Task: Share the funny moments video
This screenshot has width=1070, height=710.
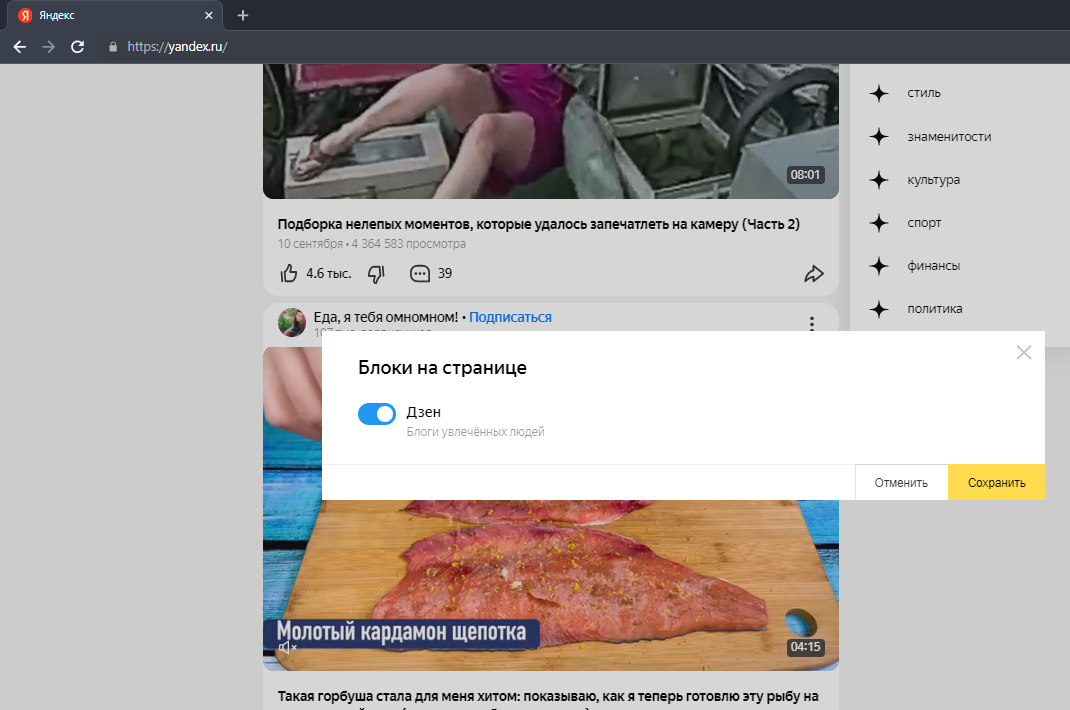Action: click(x=813, y=274)
